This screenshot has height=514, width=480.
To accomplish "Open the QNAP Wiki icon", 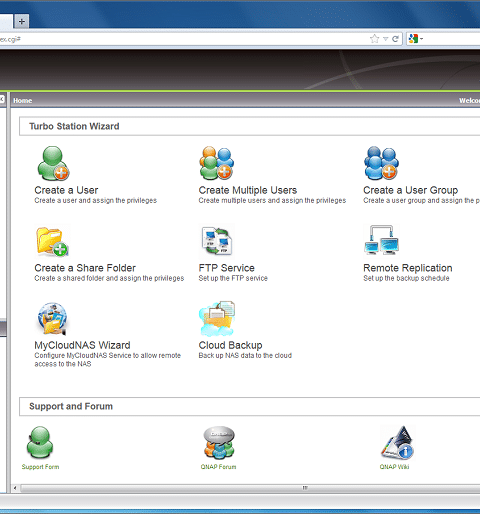I will 397,443.
